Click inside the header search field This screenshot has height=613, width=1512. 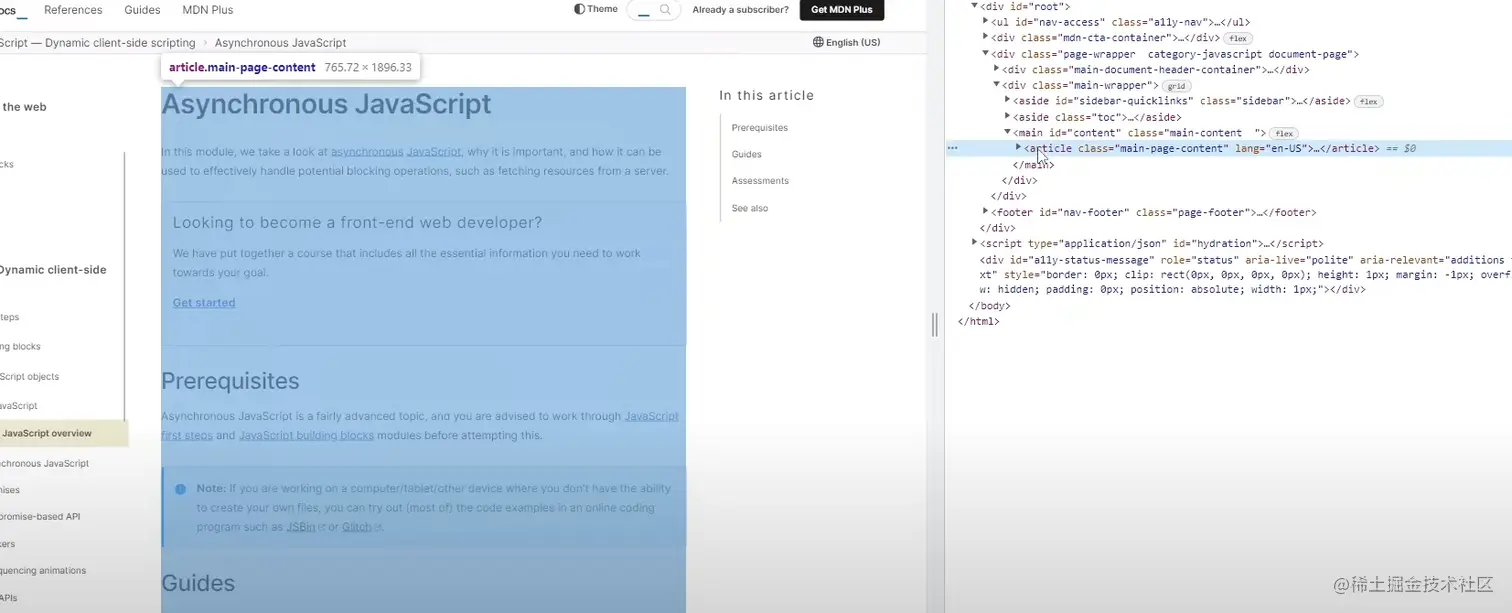click(653, 10)
